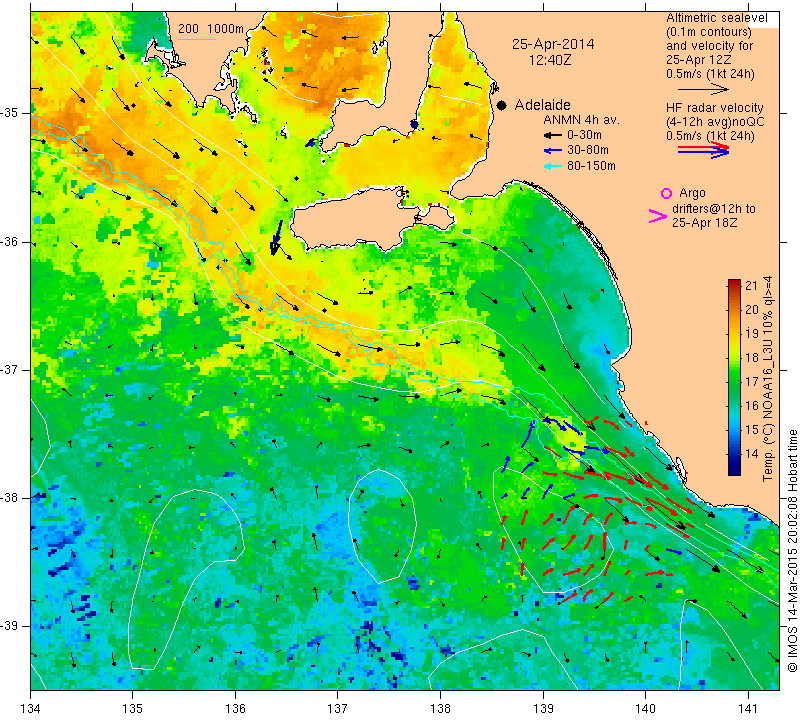Click the text '(4-12h avg)noQC'
This screenshot has height=720, width=800.
[715, 122]
